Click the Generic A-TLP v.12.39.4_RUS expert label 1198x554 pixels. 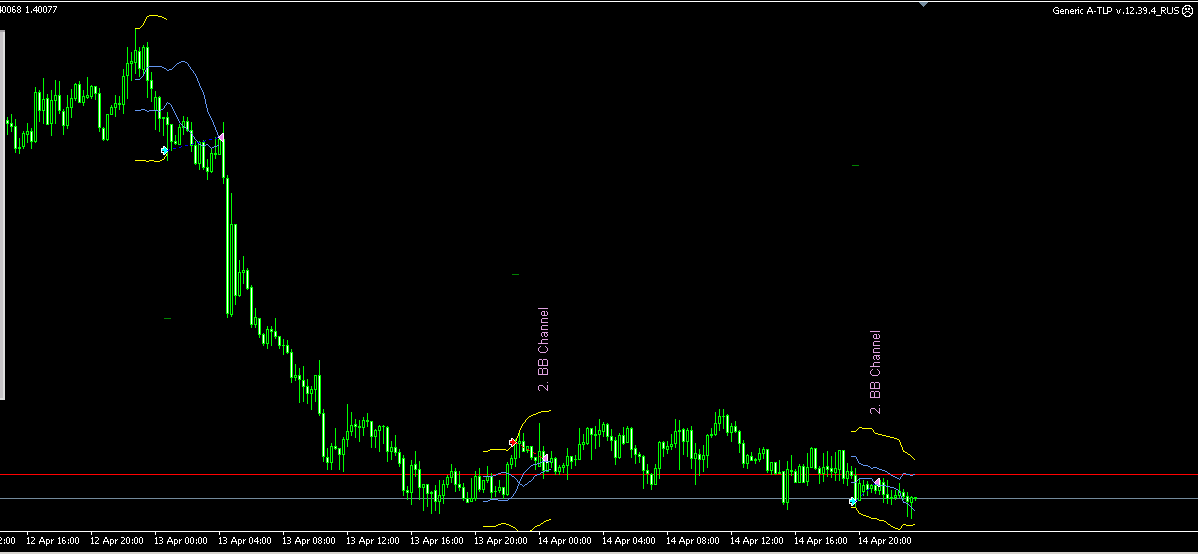click(x=1115, y=11)
